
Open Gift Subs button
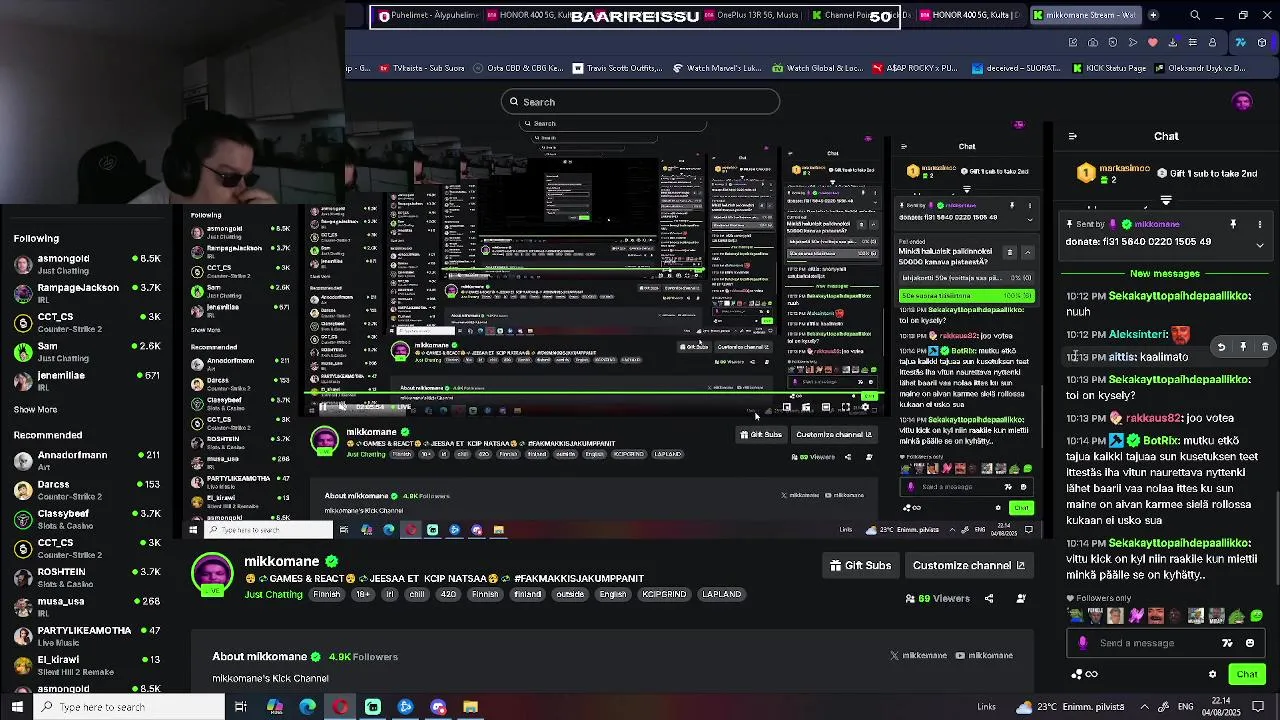click(x=860, y=565)
